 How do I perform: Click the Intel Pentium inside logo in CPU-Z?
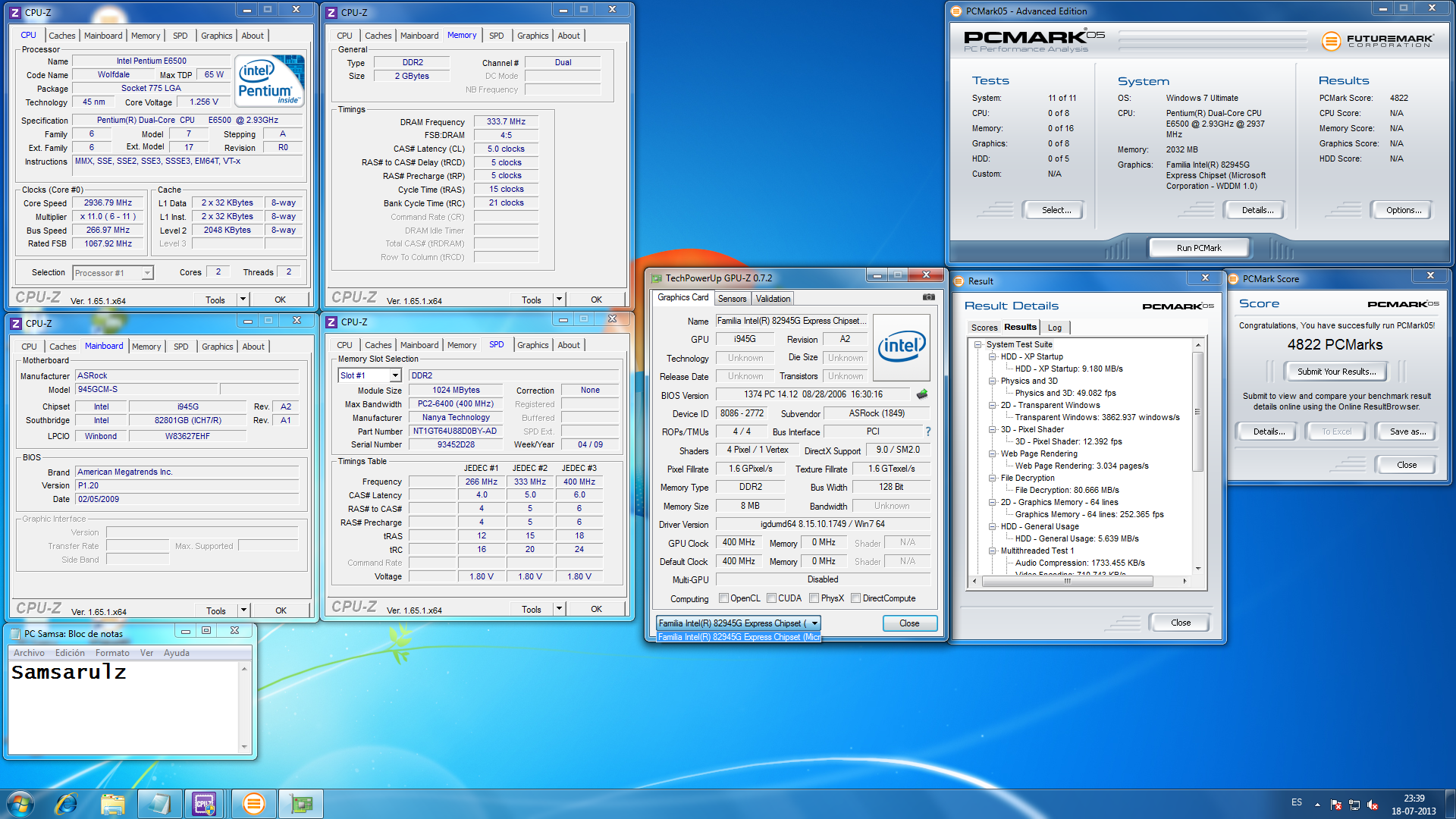(x=269, y=80)
